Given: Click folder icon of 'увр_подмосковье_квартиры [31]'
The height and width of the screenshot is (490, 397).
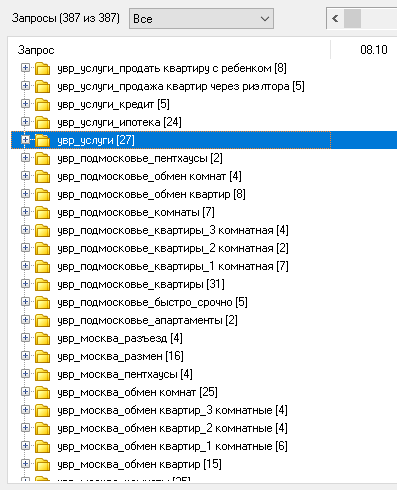Looking at the screenshot, I should click(x=42, y=284).
